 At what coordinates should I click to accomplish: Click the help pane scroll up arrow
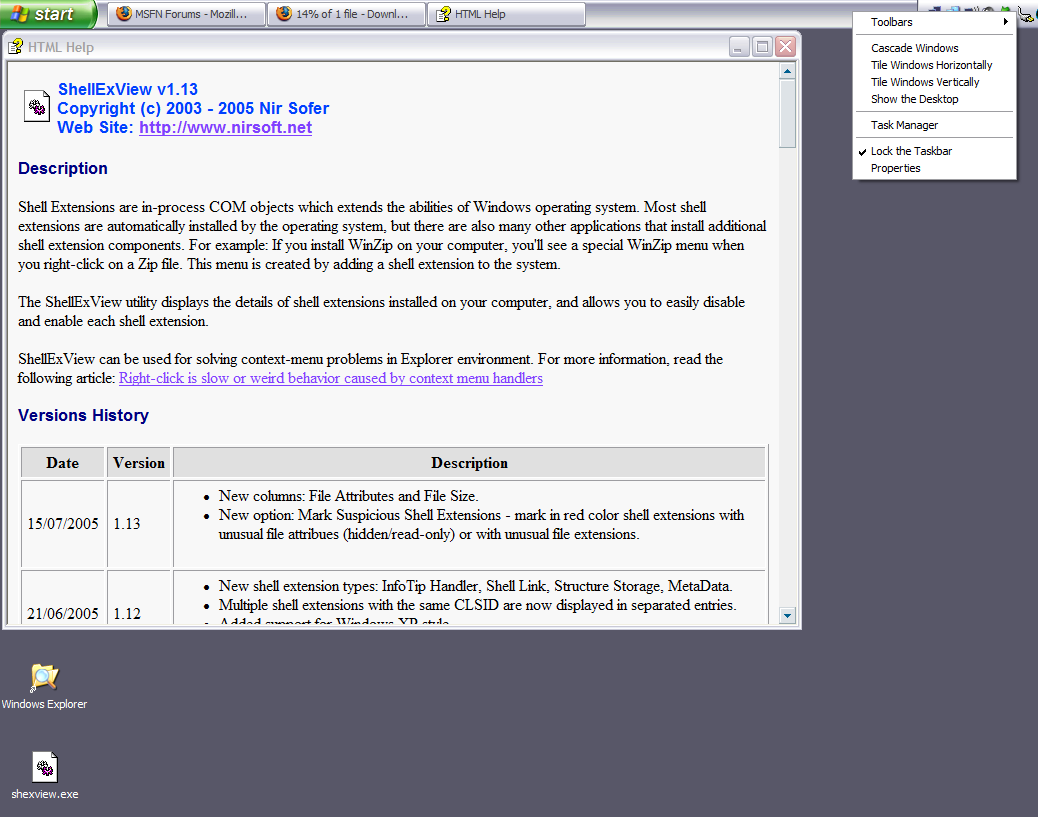coord(787,71)
